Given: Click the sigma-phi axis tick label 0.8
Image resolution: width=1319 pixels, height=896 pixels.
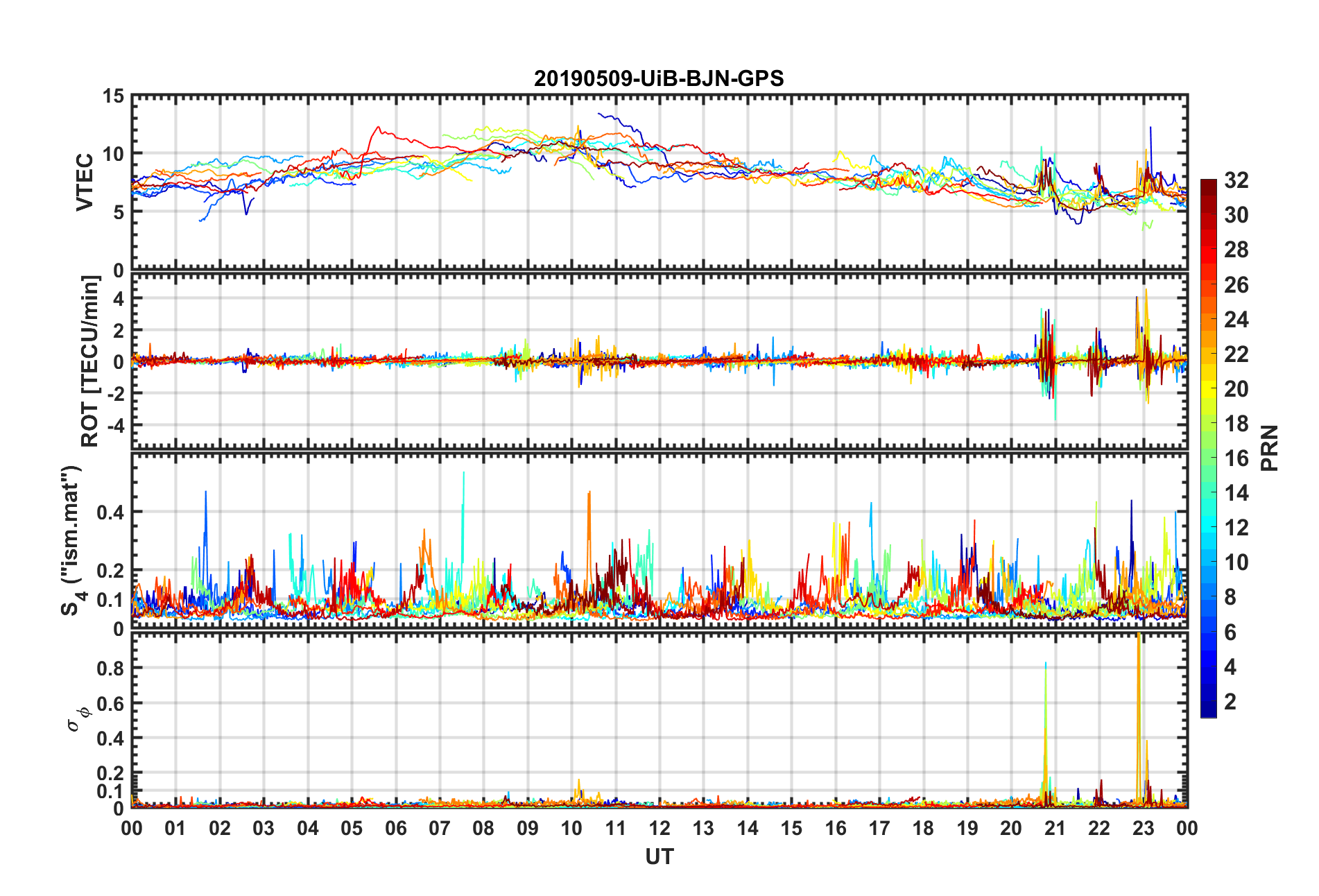Looking at the screenshot, I should (110, 669).
